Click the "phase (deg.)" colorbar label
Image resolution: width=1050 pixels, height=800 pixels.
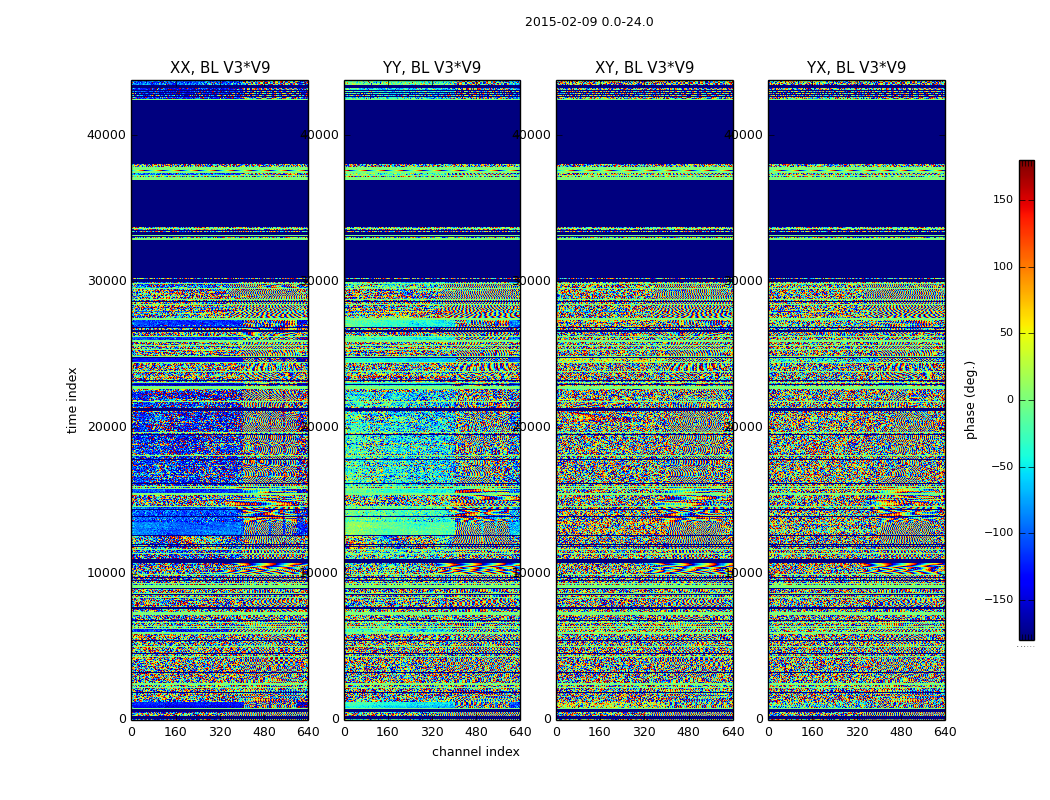(x=970, y=400)
